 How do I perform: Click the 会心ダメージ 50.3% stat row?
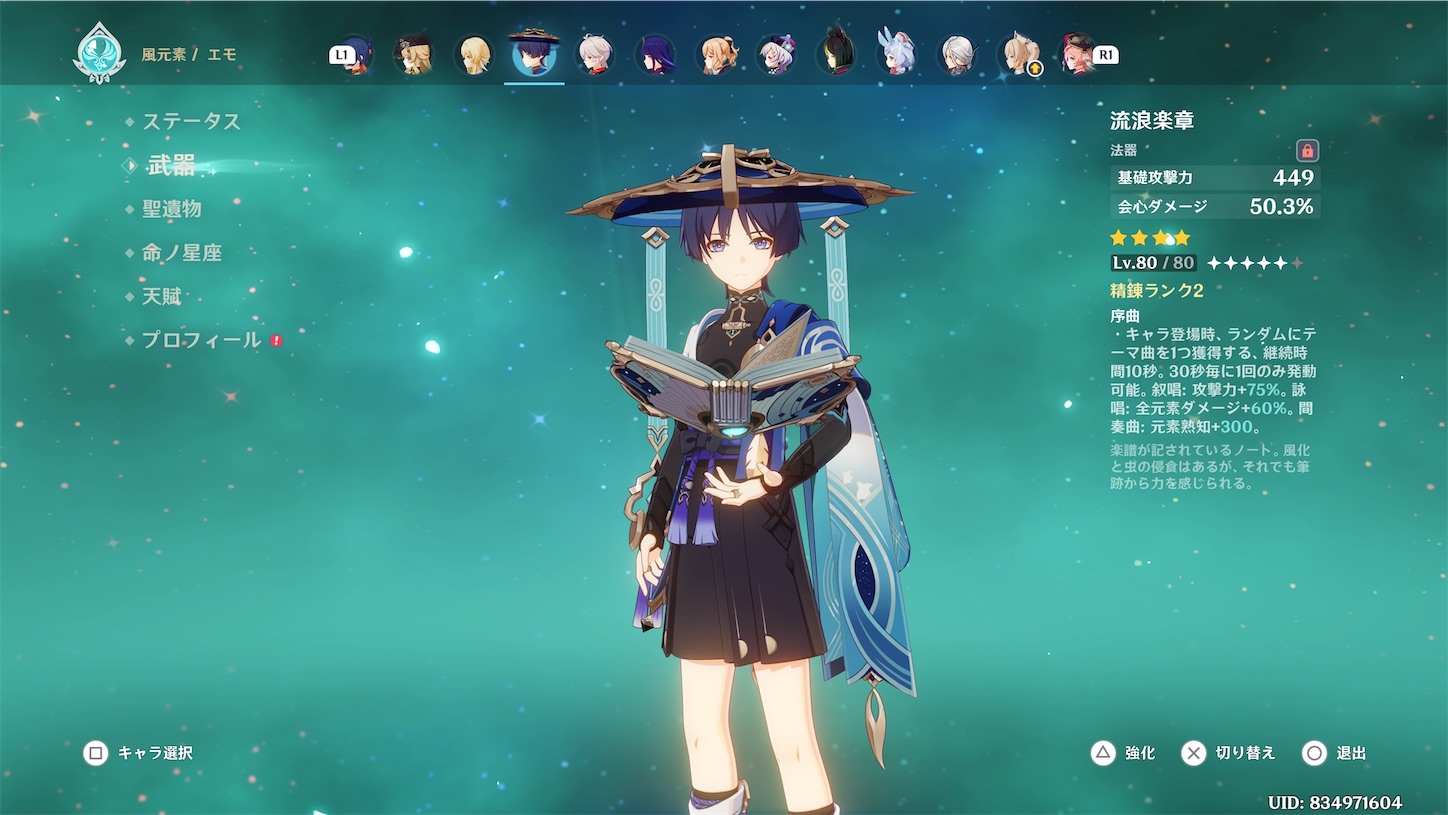click(x=1214, y=207)
